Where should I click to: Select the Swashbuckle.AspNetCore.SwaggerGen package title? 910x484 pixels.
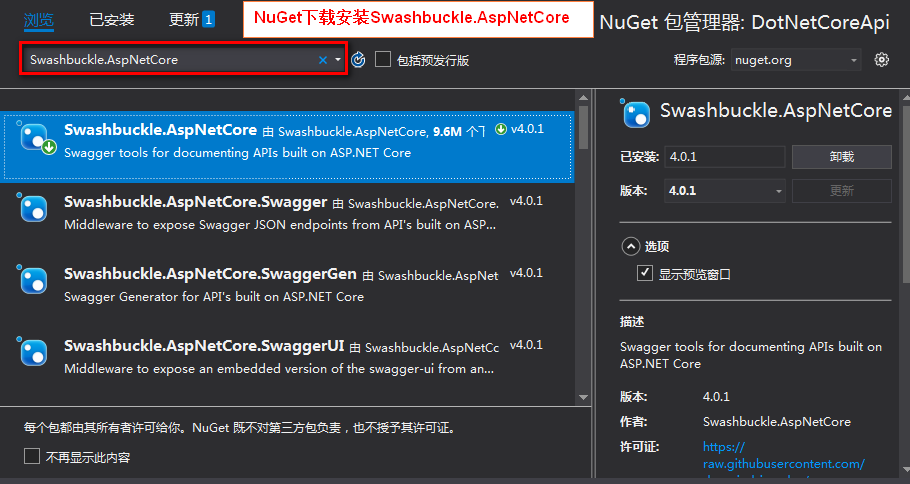point(210,274)
